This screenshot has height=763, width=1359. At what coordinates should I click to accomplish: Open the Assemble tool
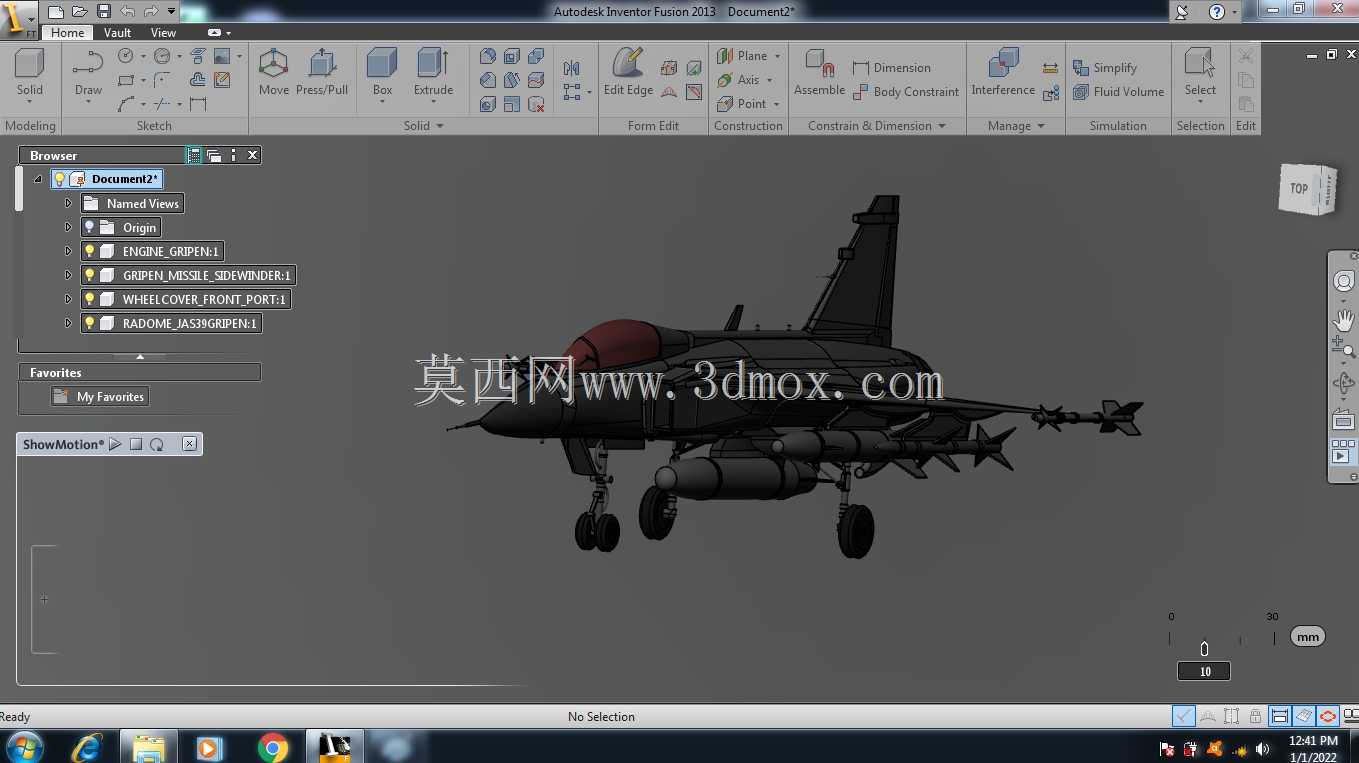pos(820,73)
